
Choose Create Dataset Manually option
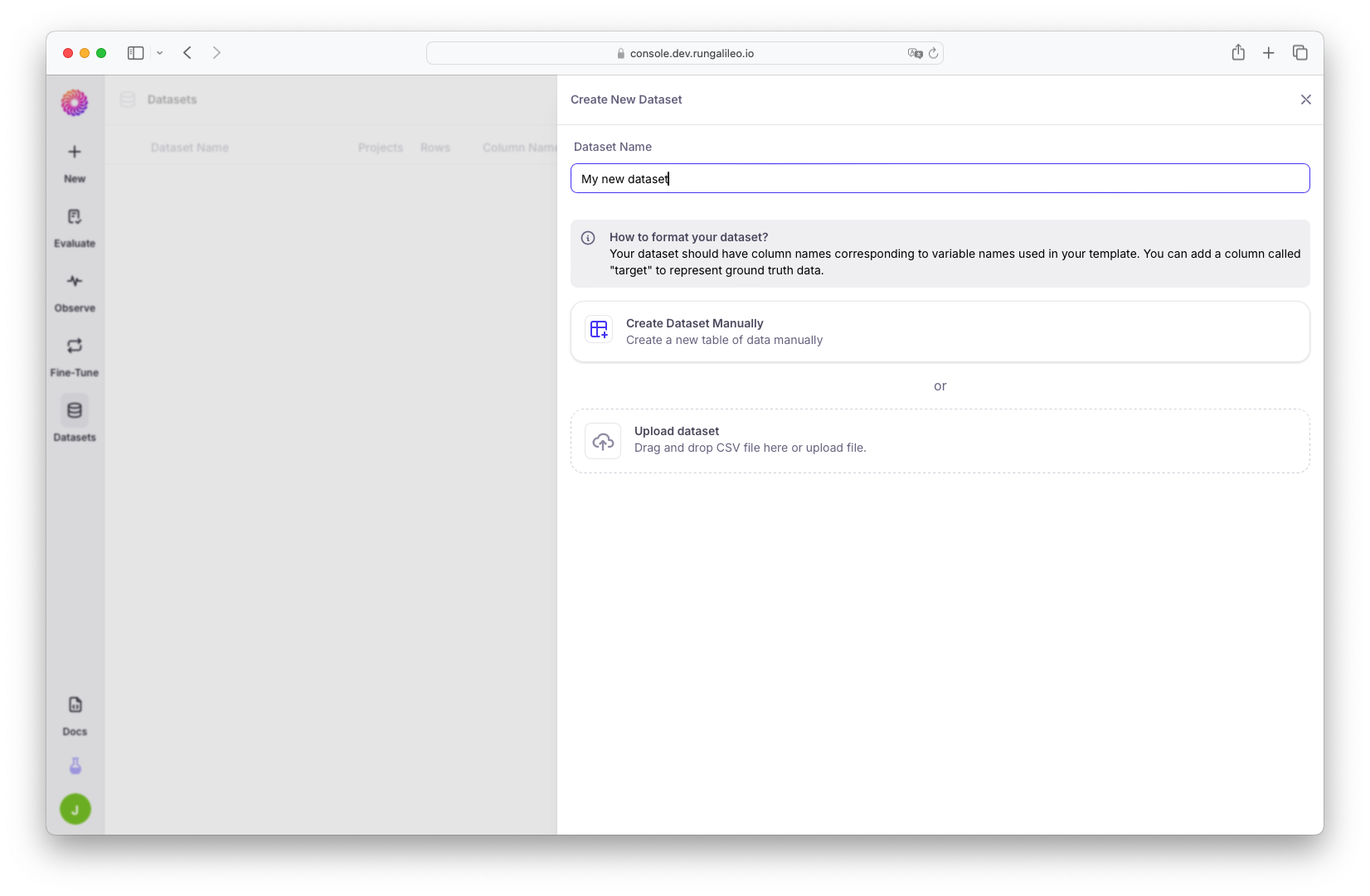(940, 332)
